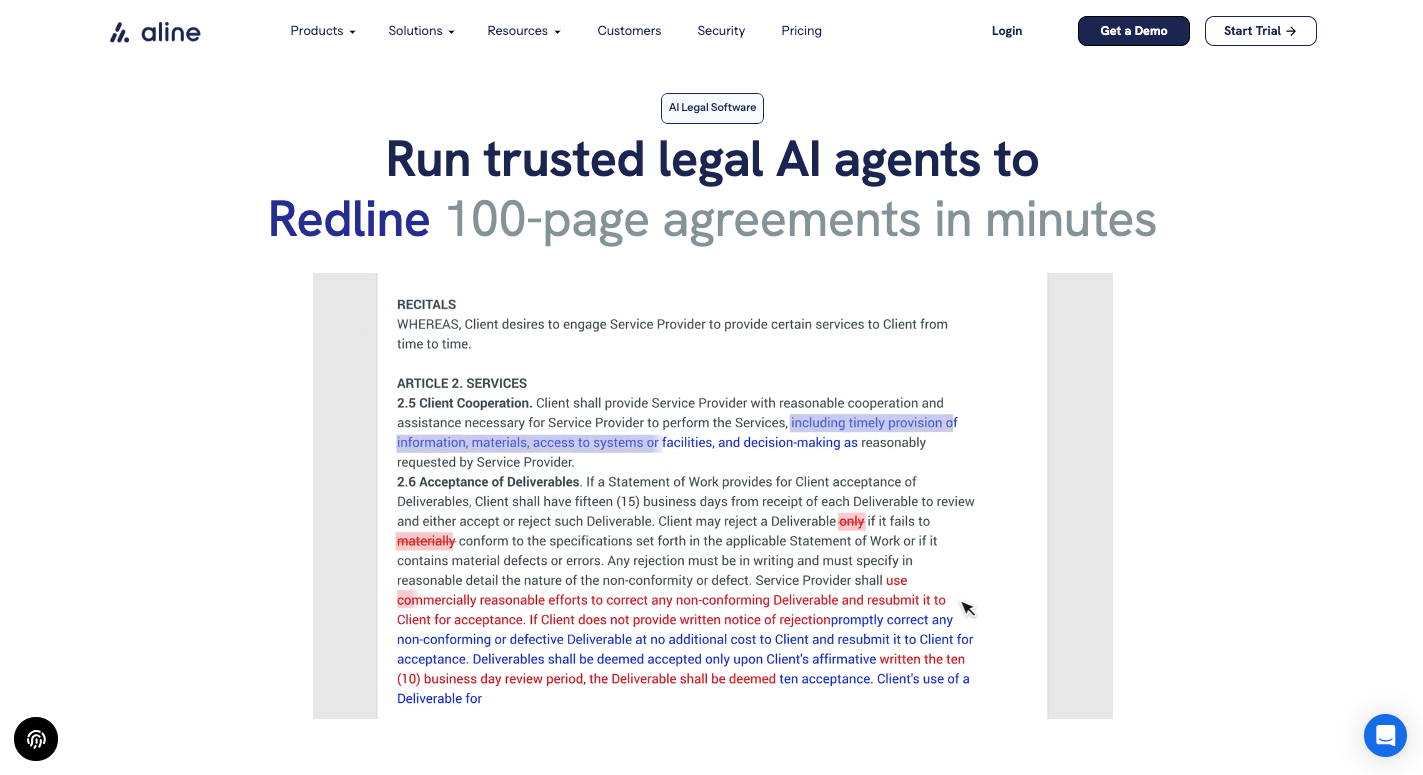1423x775 pixels.
Task: Expand the Products dropdown menu
Action: click(x=323, y=31)
